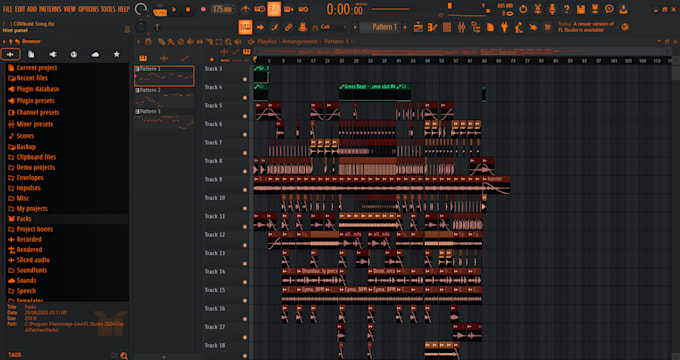
Task: Open the Browser/tree view icon
Action: click(x=476, y=27)
